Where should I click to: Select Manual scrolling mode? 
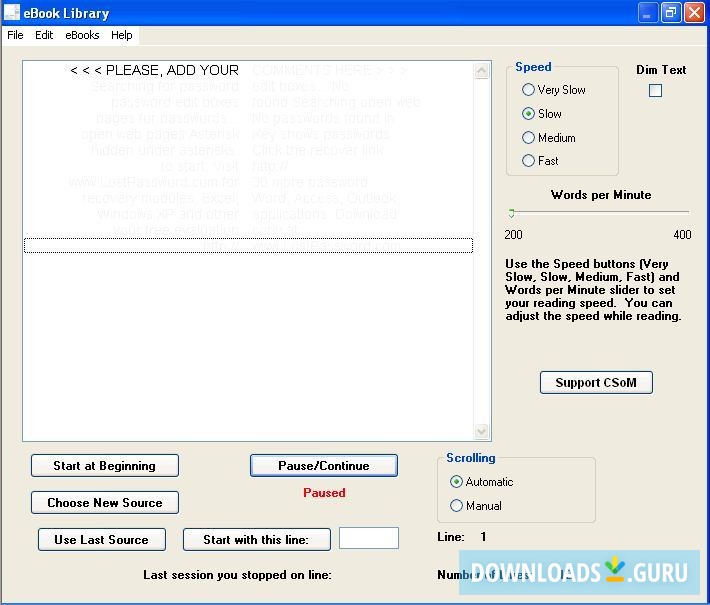(x=475, y=506)
